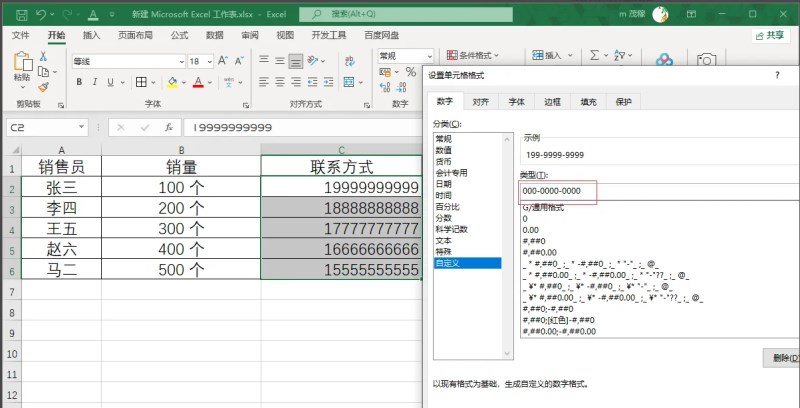This screenshot has width=800, height=408.
Task: Align cell content to middle
Action: point(280,61)
